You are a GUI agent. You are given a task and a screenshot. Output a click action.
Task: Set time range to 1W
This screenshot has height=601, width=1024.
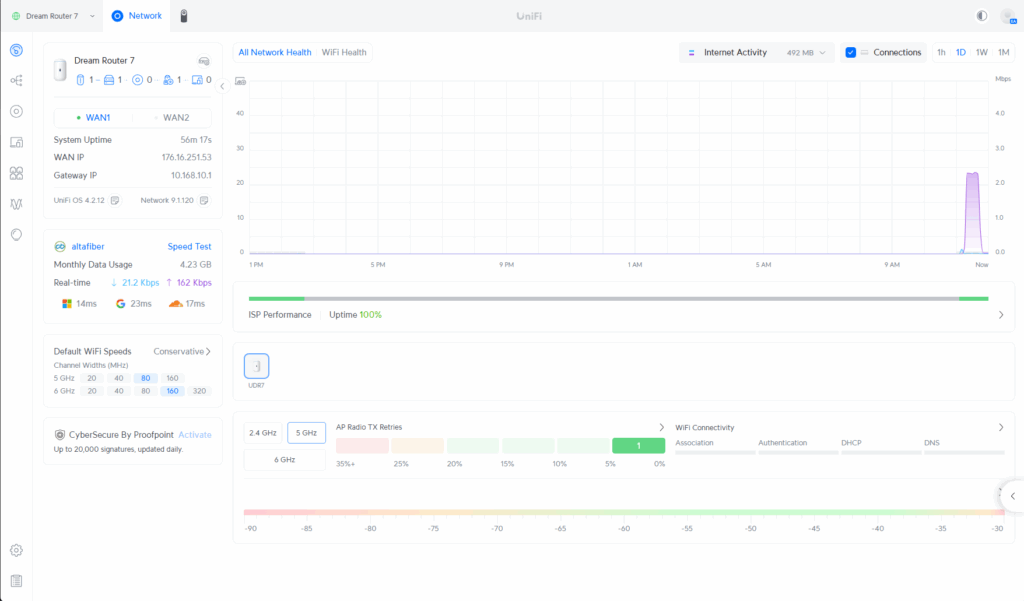(x=982, y=52)
